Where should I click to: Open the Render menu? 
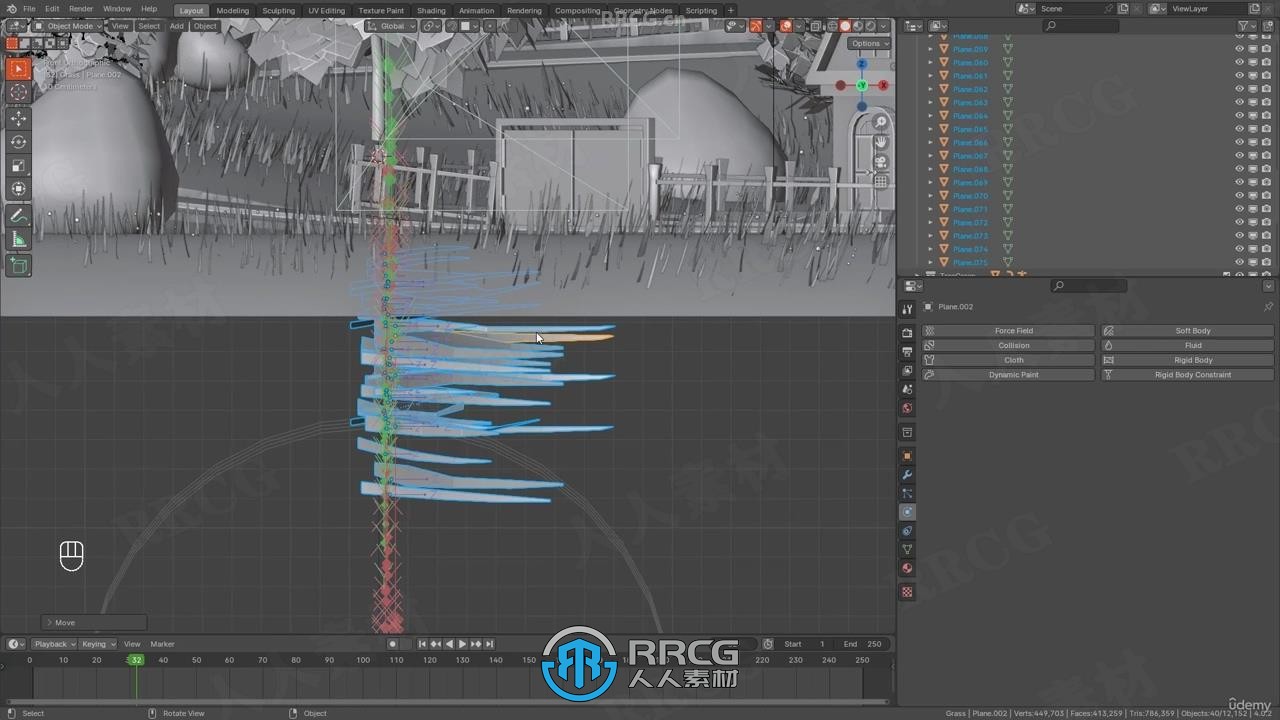(81, 9)
